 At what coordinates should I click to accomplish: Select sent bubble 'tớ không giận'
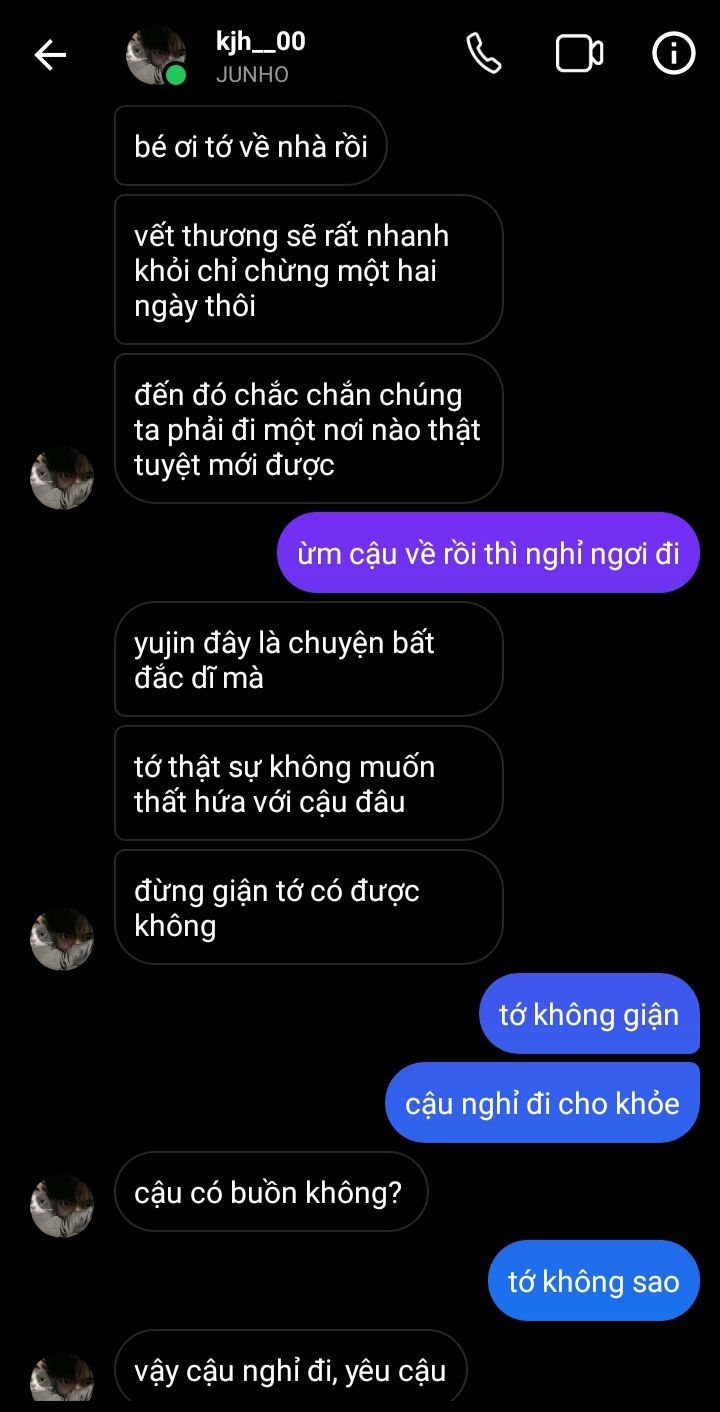point(589,1014)
